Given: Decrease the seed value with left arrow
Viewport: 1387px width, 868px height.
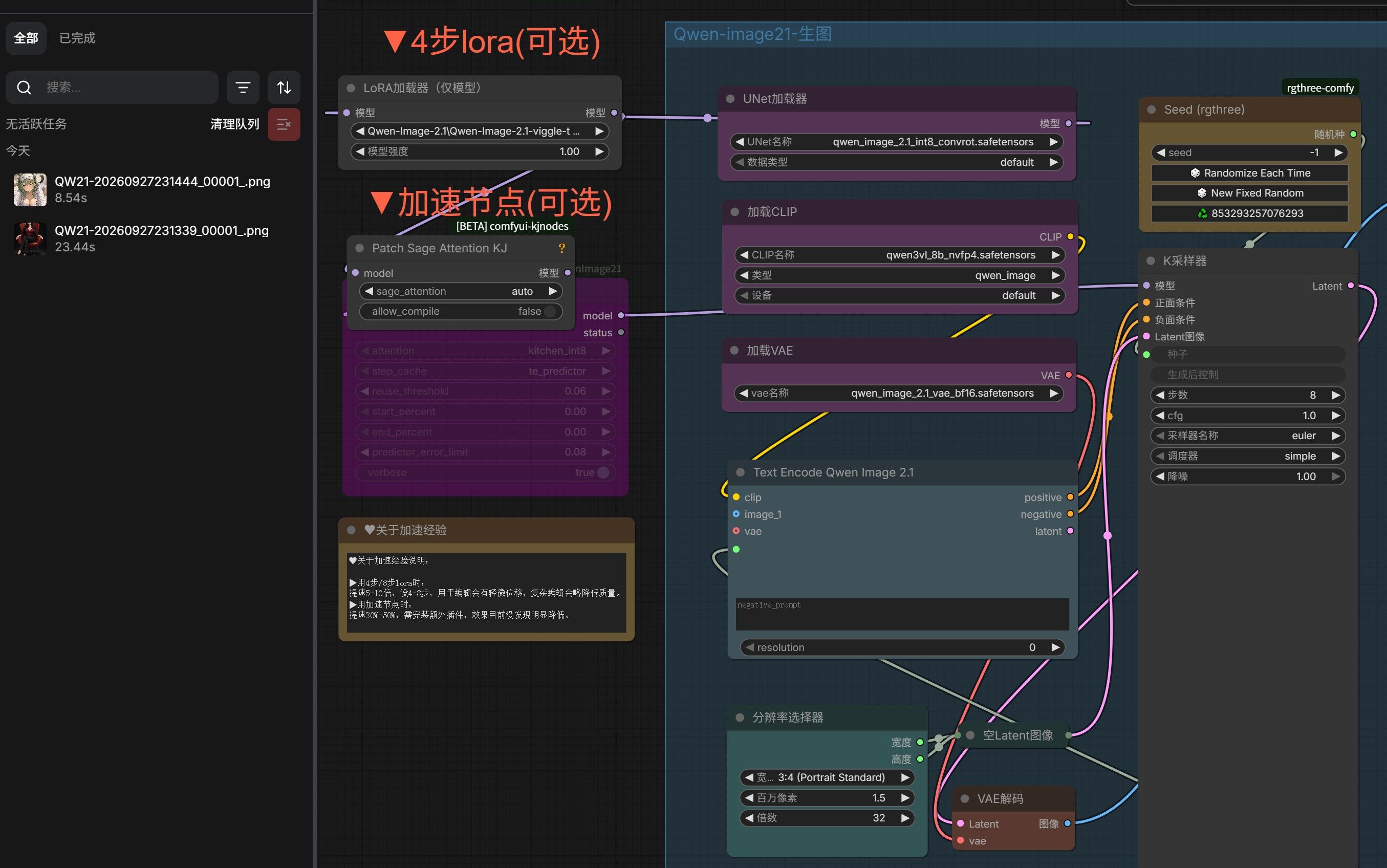Looking at the screenshot, I should pos(1160,153).
